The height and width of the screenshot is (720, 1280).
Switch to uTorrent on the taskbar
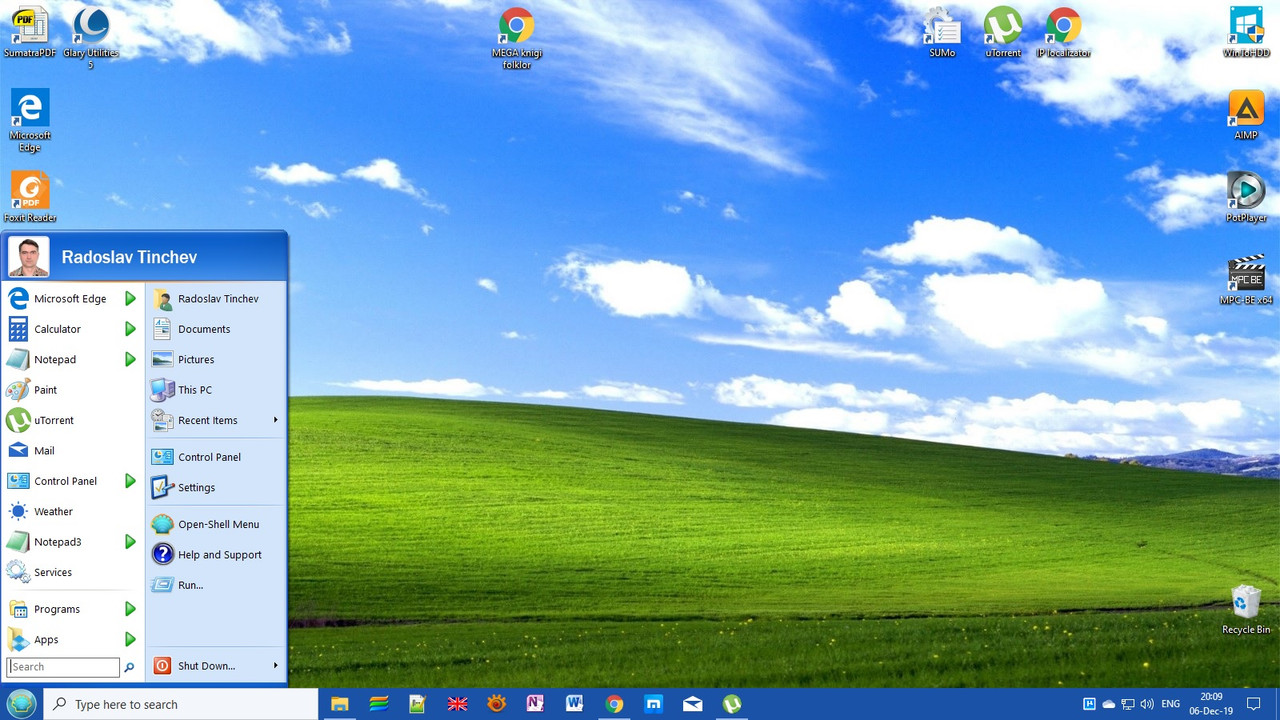click(732, 704)
